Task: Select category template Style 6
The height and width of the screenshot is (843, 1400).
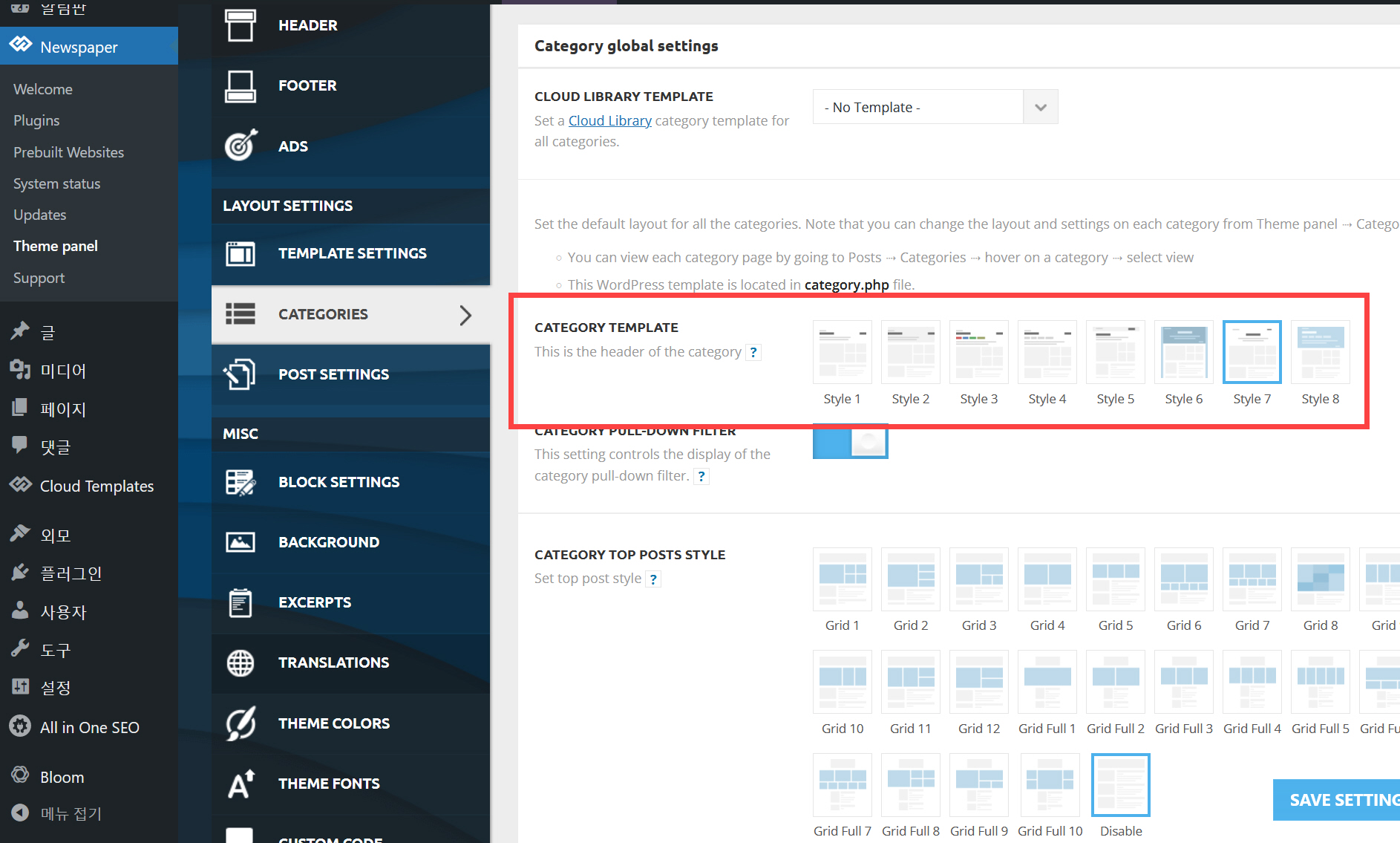Action: 1184,352
